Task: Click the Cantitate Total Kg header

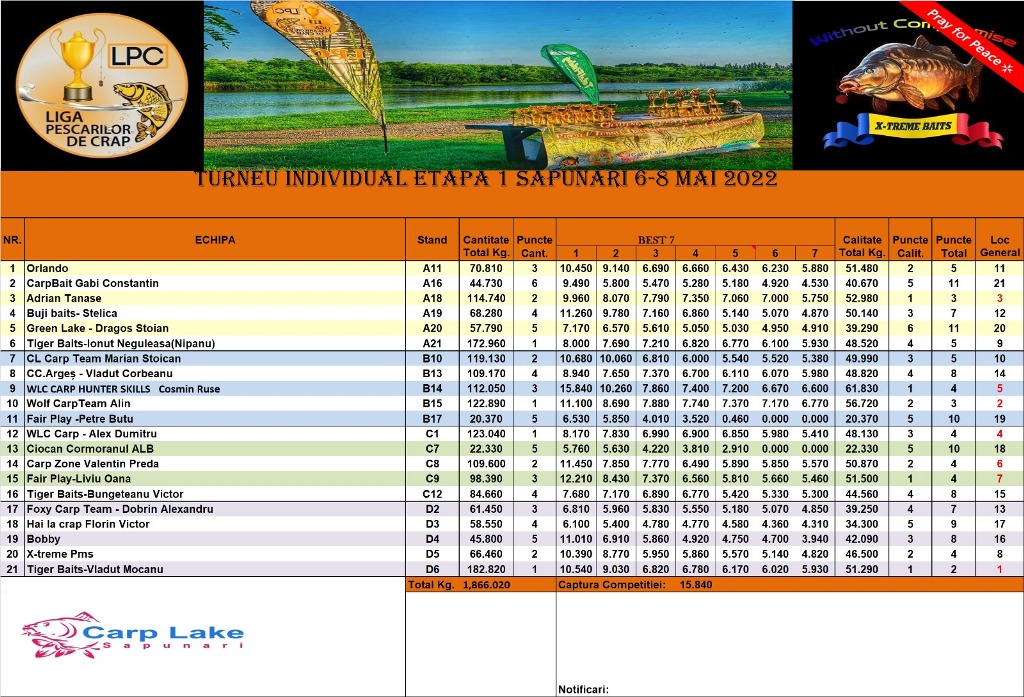Action: (485, 246)
